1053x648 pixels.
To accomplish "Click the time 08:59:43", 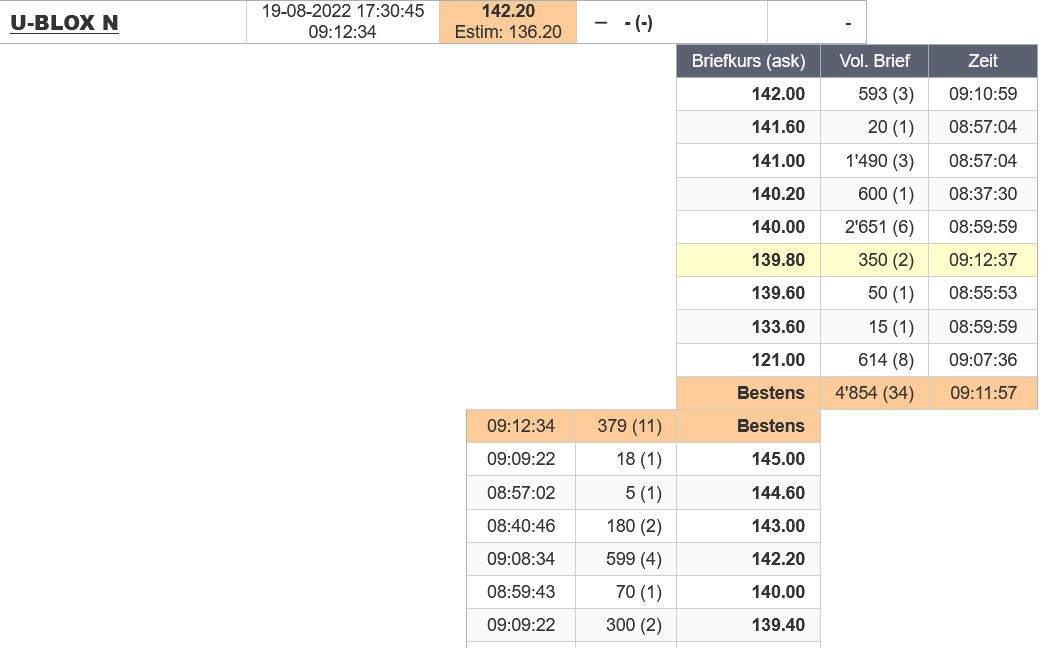I will click(x=520, y=592).
